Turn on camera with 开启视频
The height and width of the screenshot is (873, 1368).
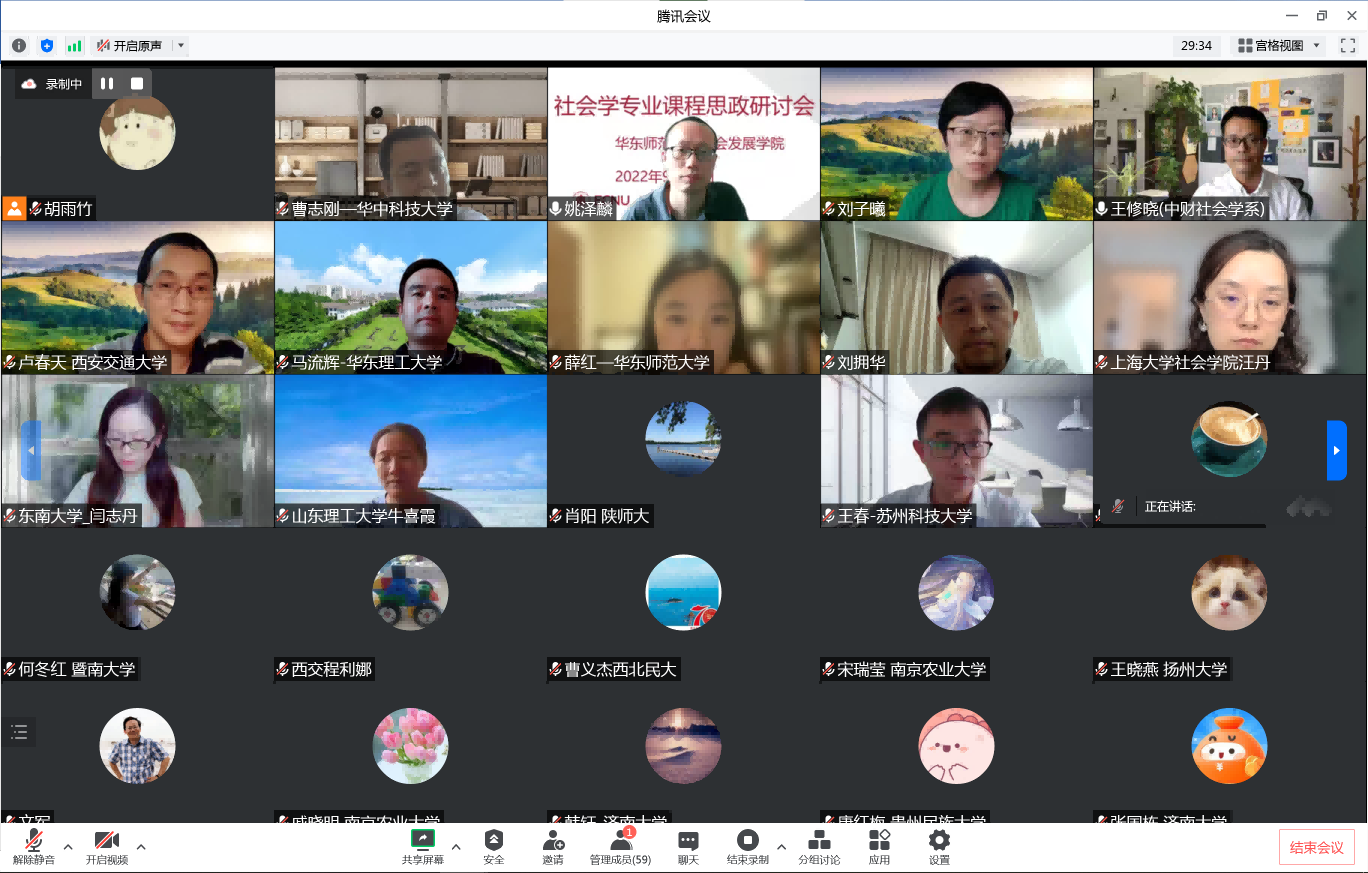[107, 846]
